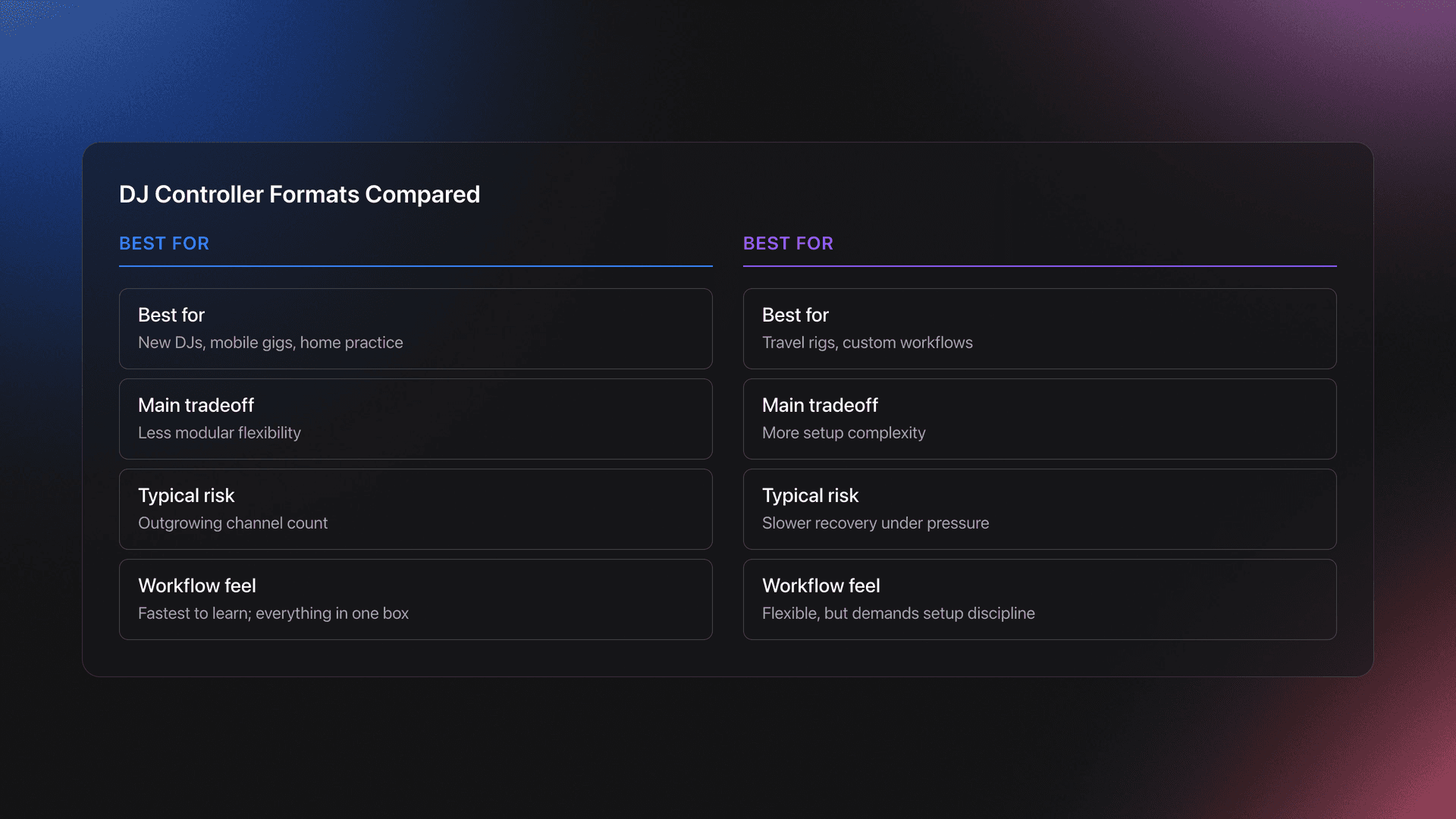Click the "Slower recovery under pressure" text
Screen dimensions: 1456x819
875,523
